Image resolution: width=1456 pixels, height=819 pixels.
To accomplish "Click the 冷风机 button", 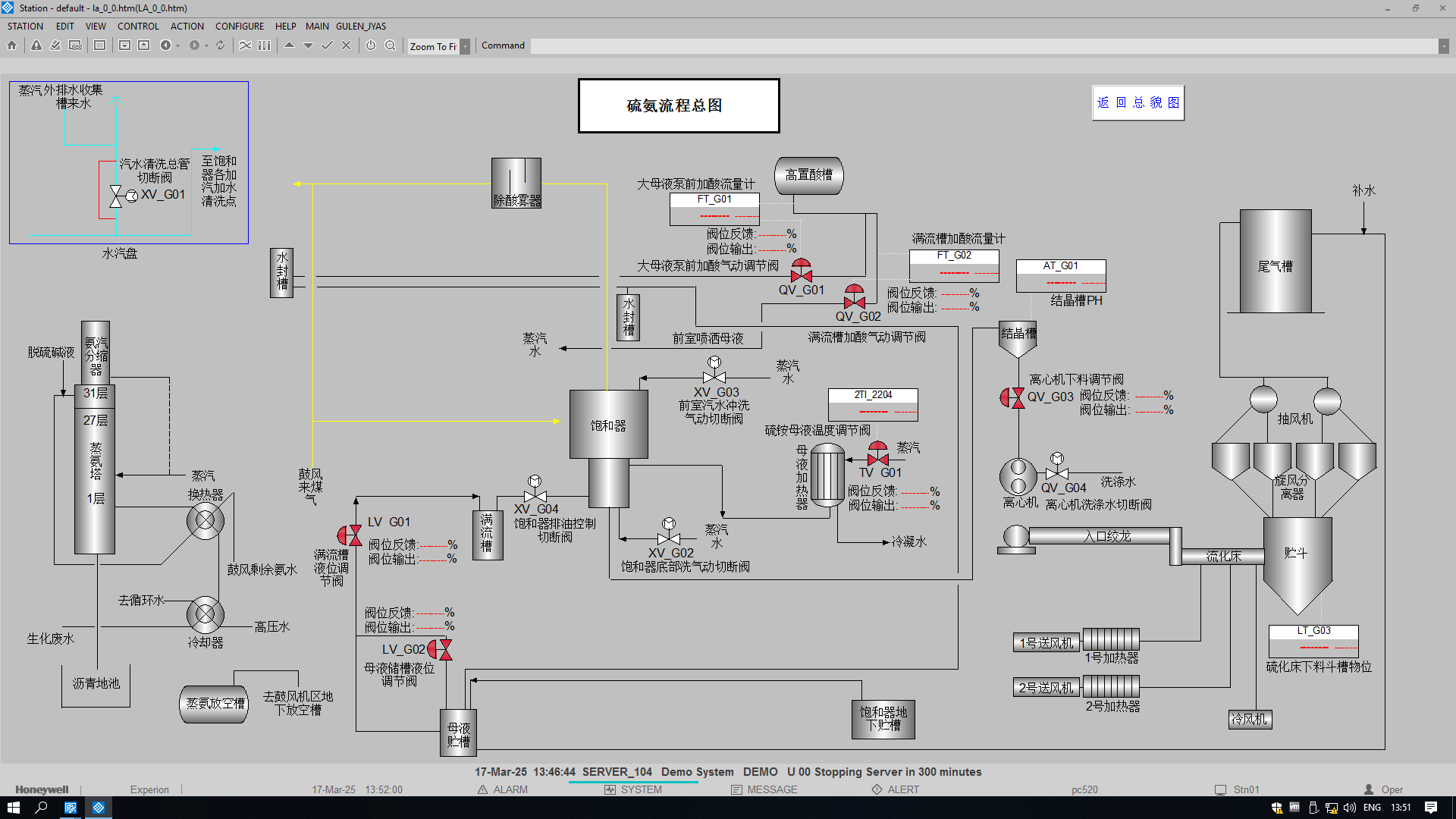I will [x=1250, y=719].
